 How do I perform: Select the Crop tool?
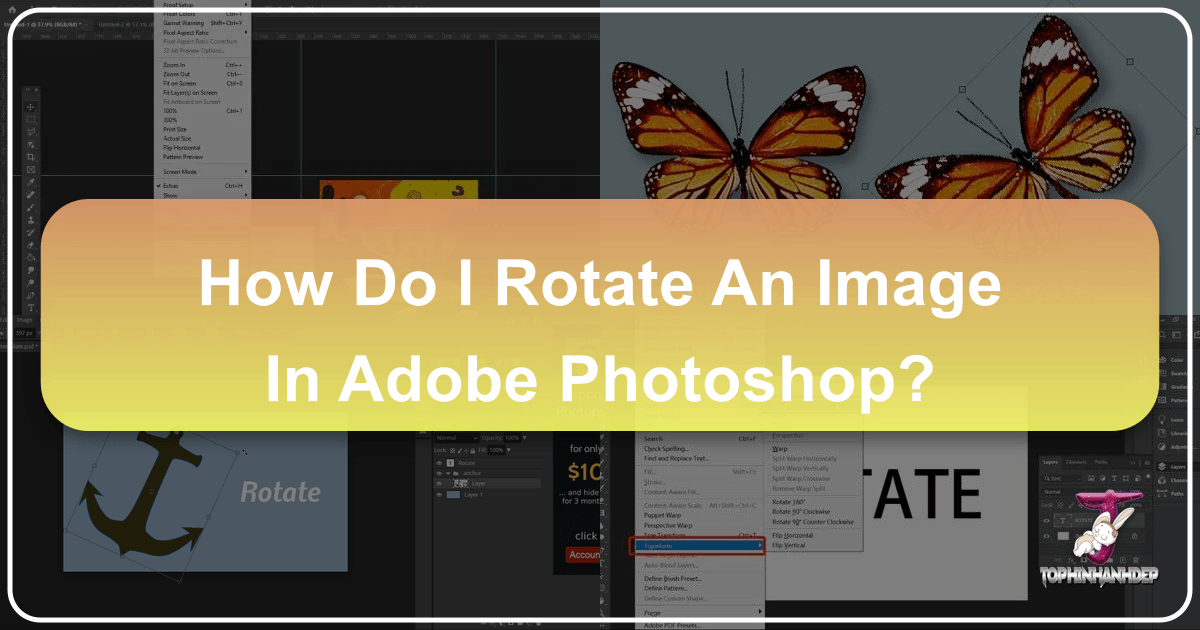point(31,157)
